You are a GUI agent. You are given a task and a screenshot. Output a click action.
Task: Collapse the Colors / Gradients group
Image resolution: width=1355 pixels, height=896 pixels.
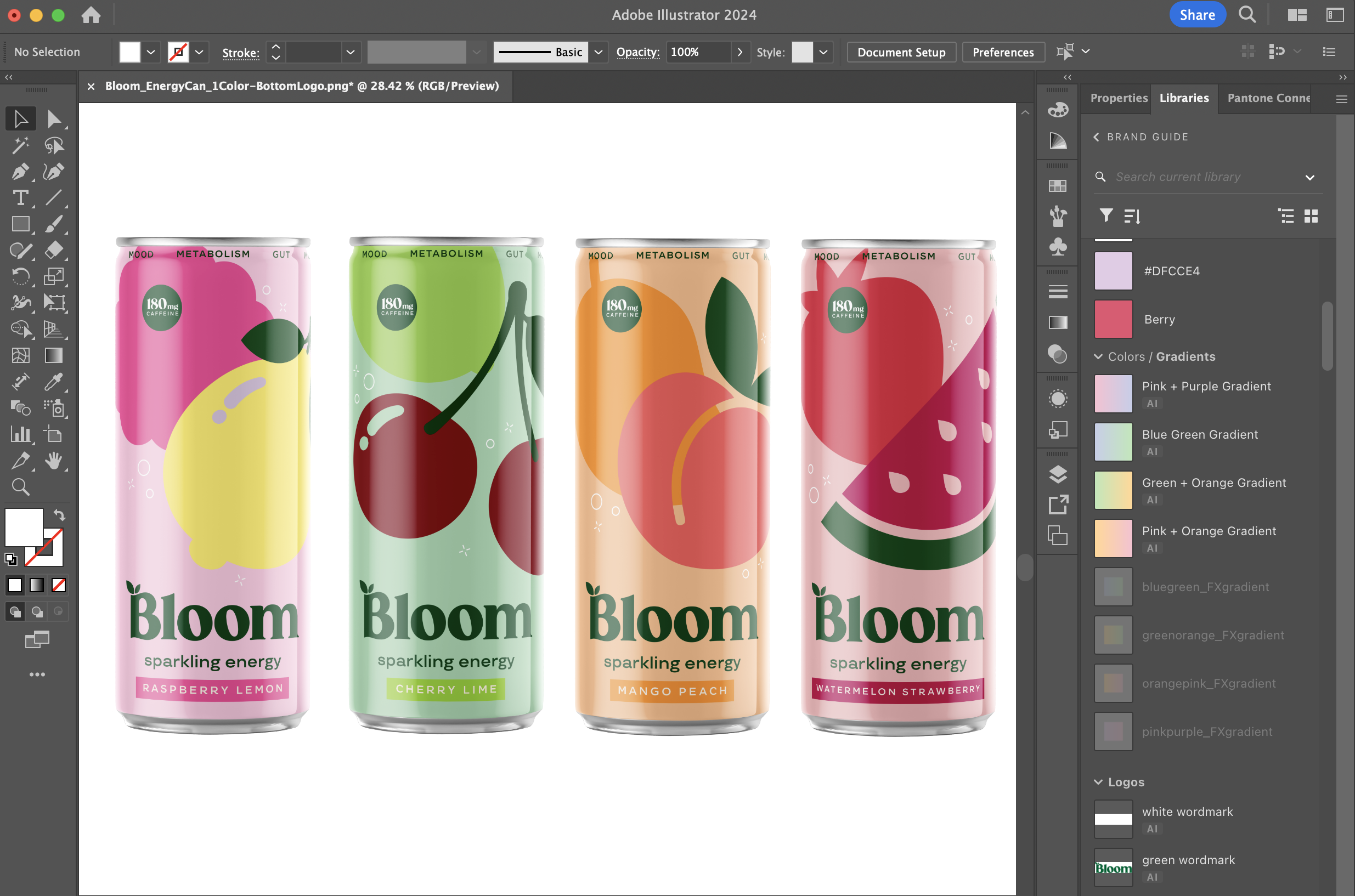(1098, 356)
